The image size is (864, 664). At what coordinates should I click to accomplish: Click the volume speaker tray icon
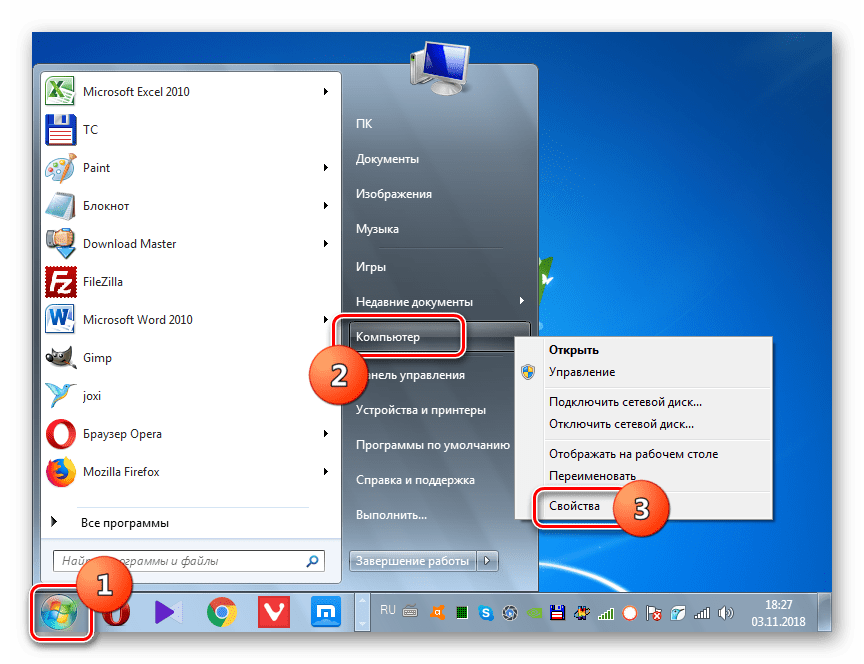726,613
